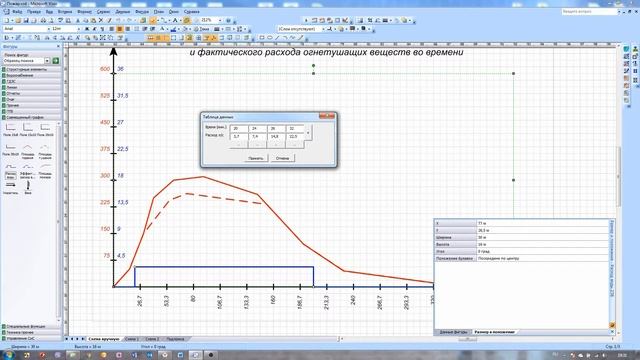Select the Pointer tool in toolbar
Screen dimensions: 640x360
coord(153,20)
